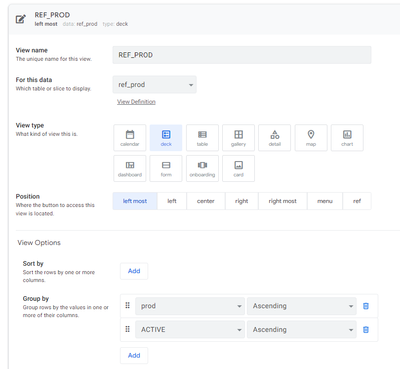Grab the drag handle of ACTIVE row
Screen dimensions: 400x369
point(127,329)
